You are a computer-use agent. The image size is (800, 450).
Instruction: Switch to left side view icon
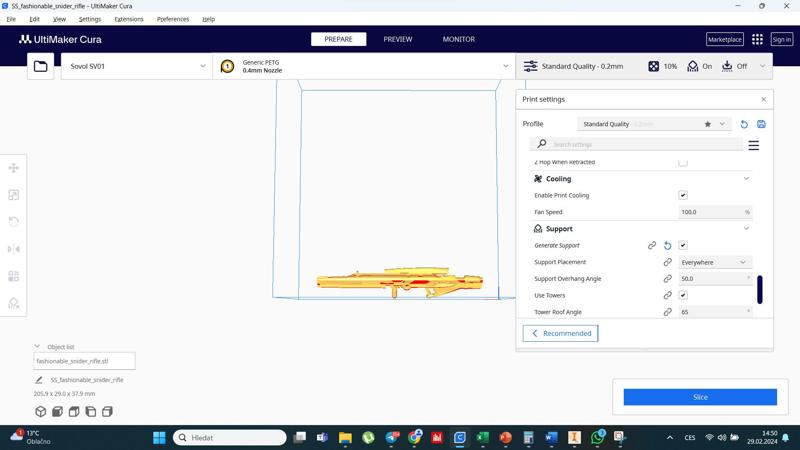(x=91, y=411)
